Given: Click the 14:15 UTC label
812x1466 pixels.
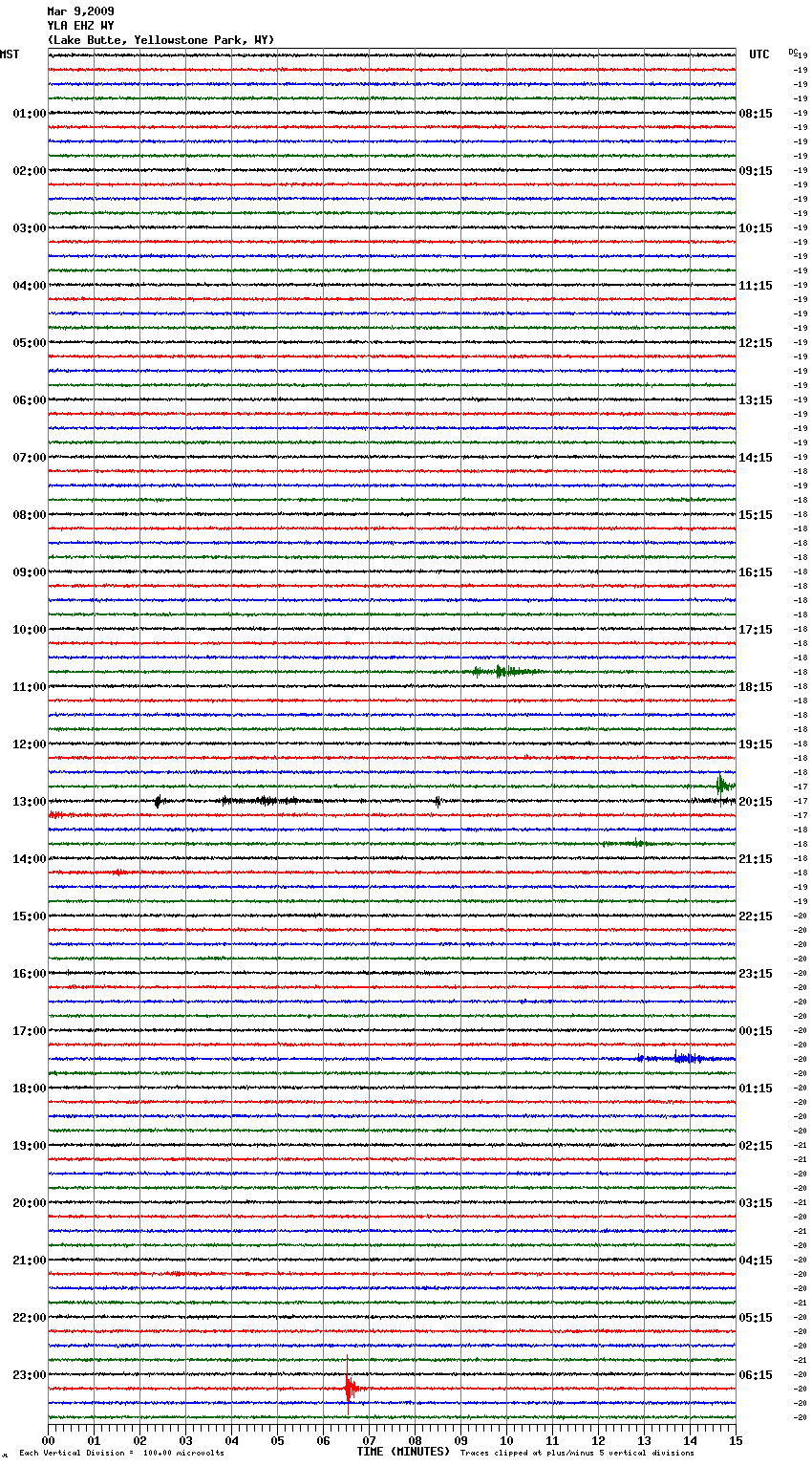Looking at the screenshot, I should pos(756,458).
